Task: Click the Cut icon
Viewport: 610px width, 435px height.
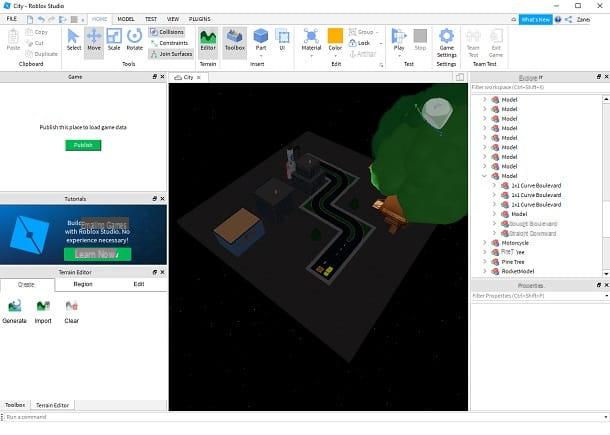Action: click(x=30, y=43)
